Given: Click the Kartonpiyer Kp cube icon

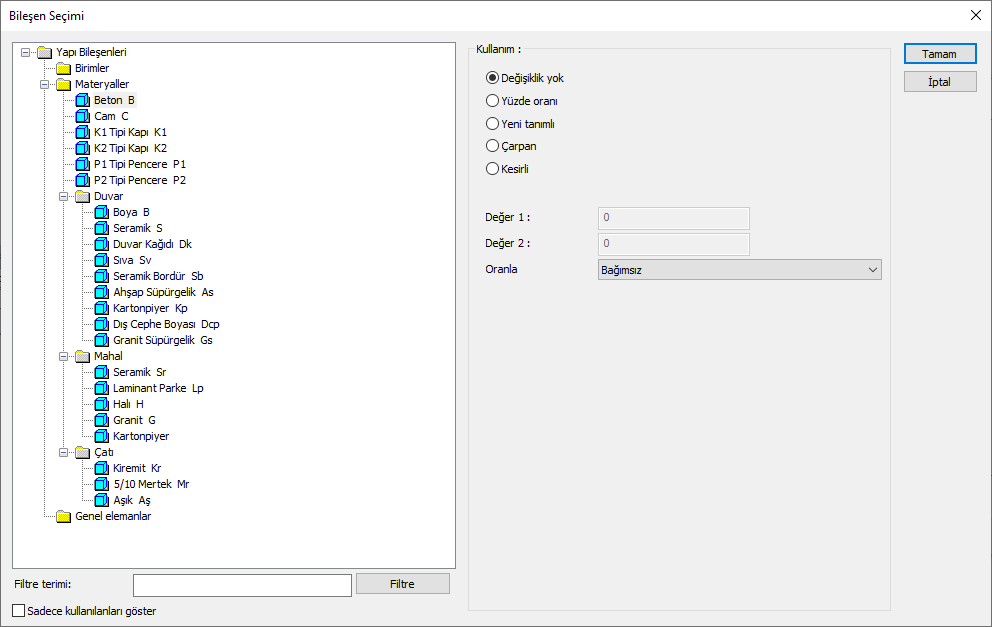Looking at the screenshot, I should 101,308.
